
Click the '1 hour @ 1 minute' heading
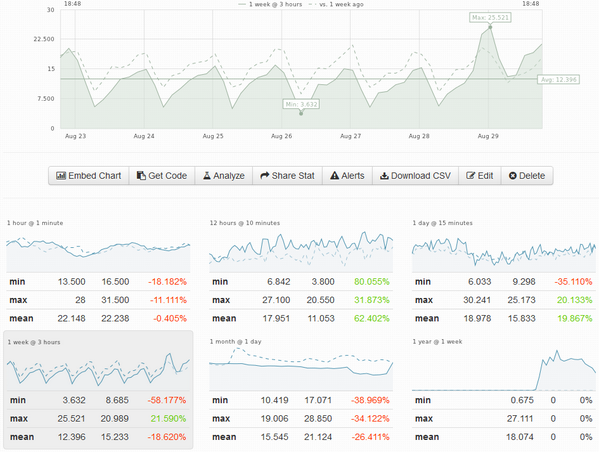(35, 223)
